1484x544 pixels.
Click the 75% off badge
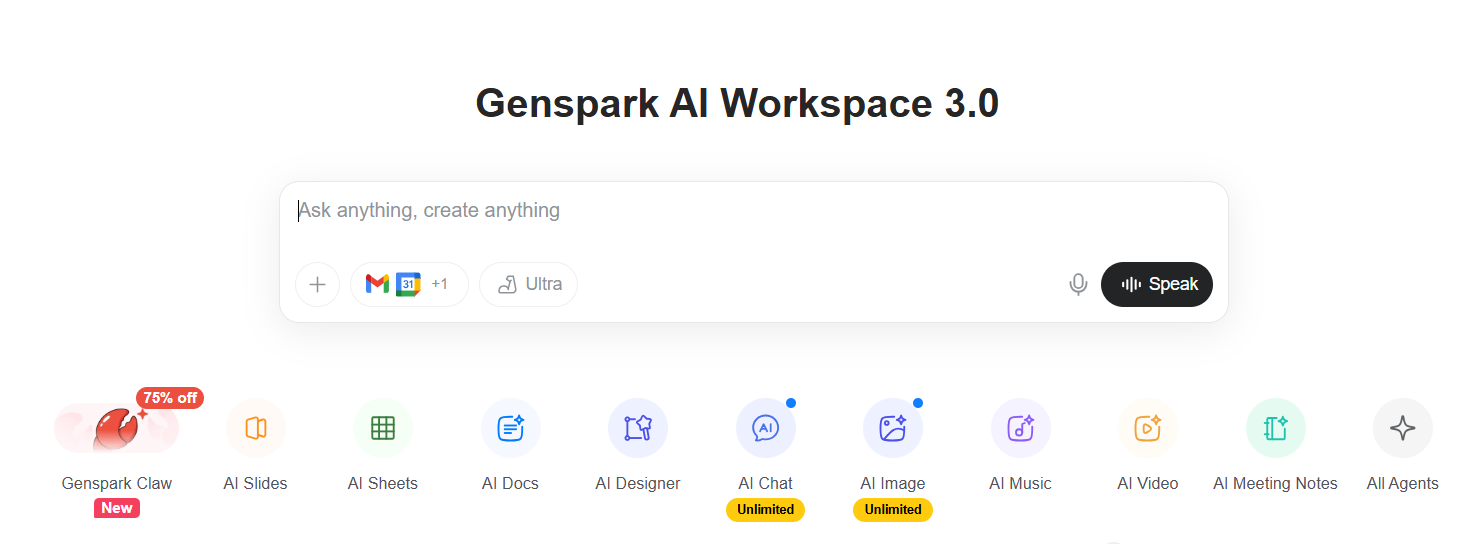170,398
